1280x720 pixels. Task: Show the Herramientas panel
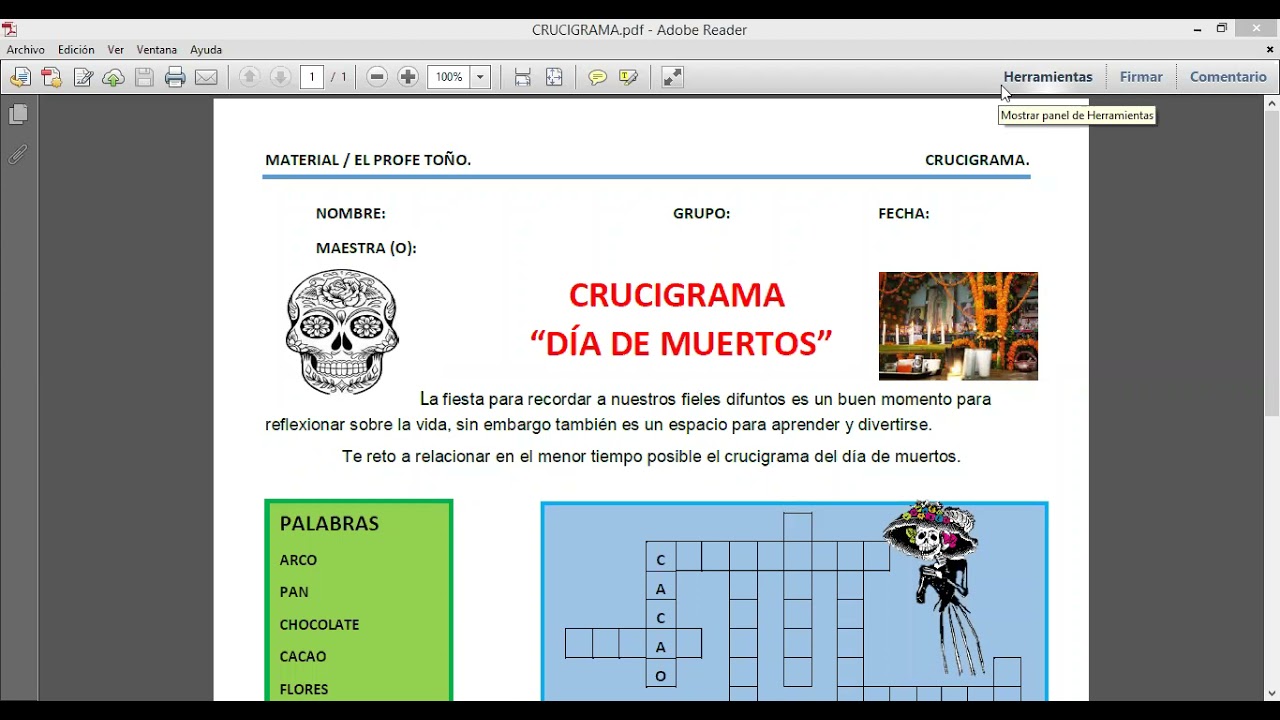[x=1048, y=77]
